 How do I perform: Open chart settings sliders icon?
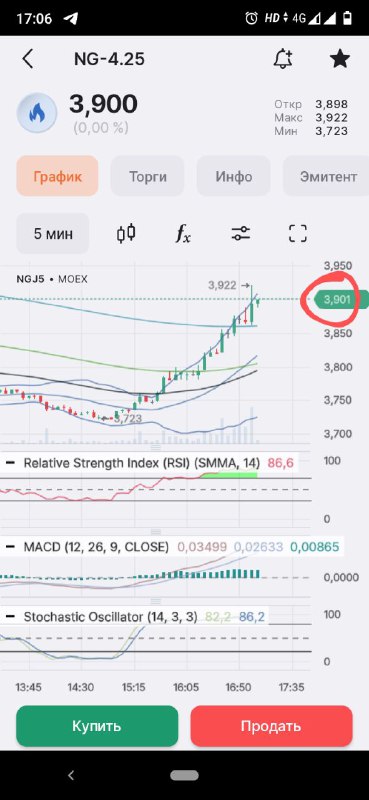point(240,234)
